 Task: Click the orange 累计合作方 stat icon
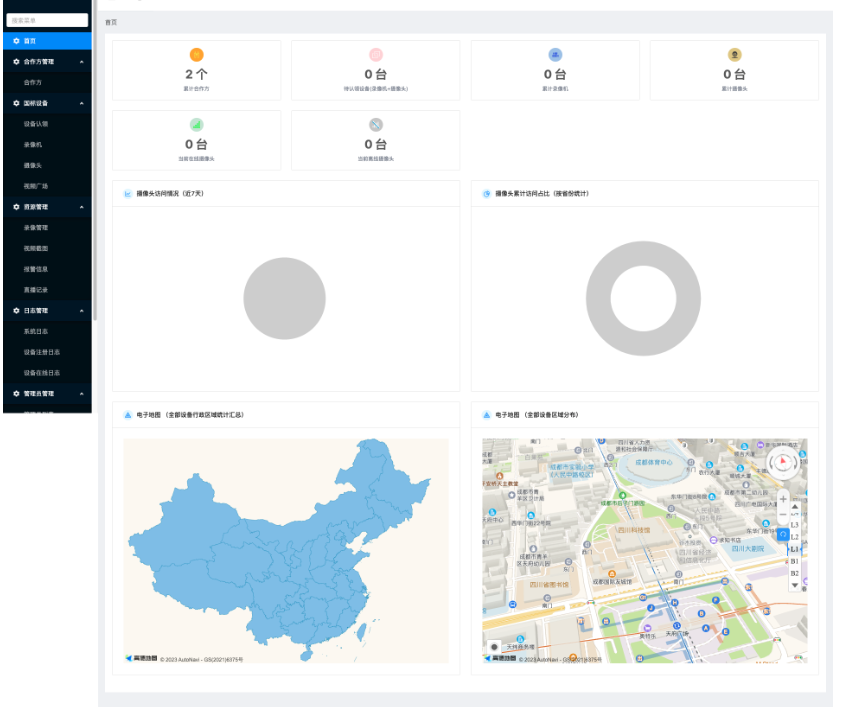196,55
